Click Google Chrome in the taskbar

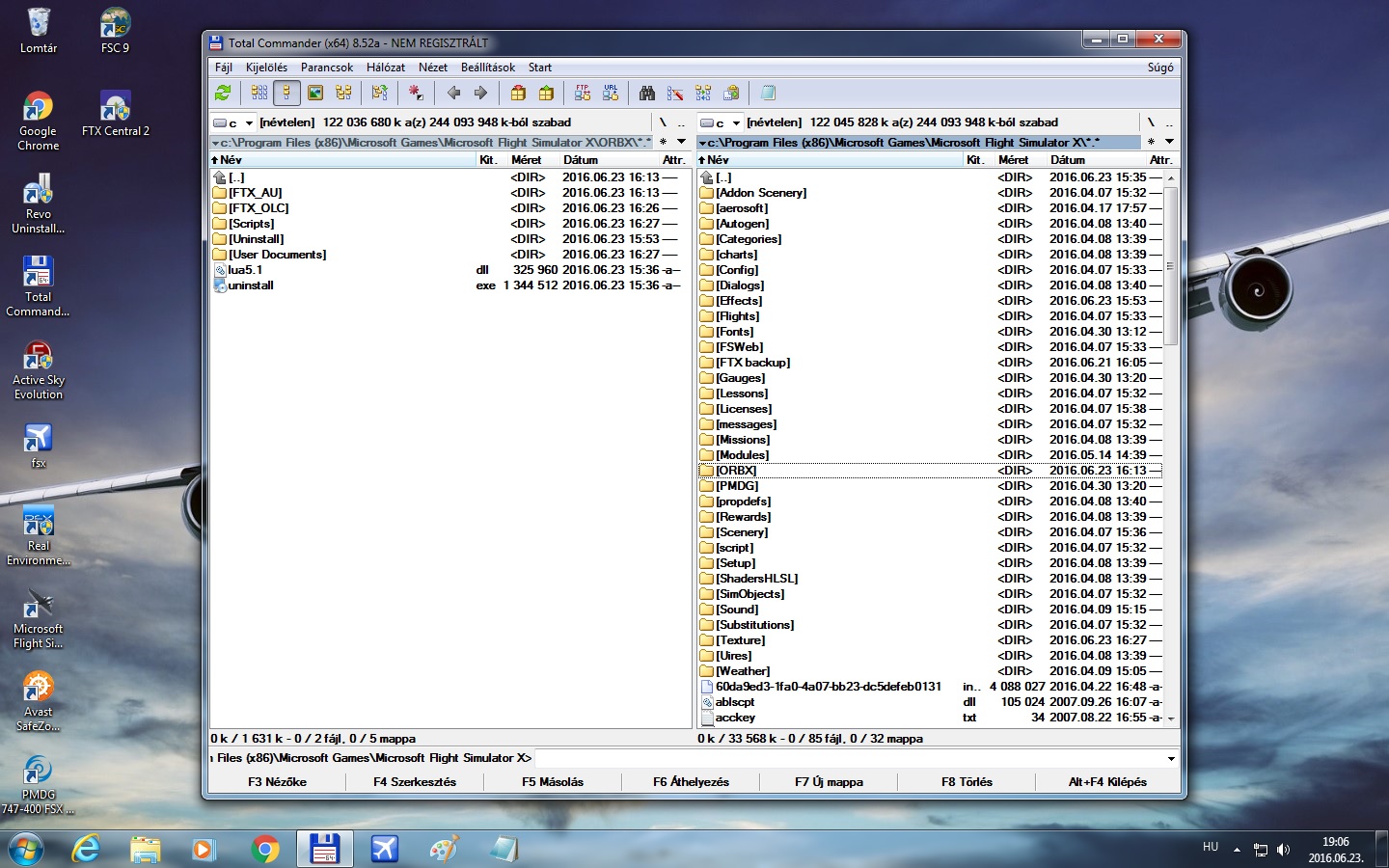coord(264,849)
